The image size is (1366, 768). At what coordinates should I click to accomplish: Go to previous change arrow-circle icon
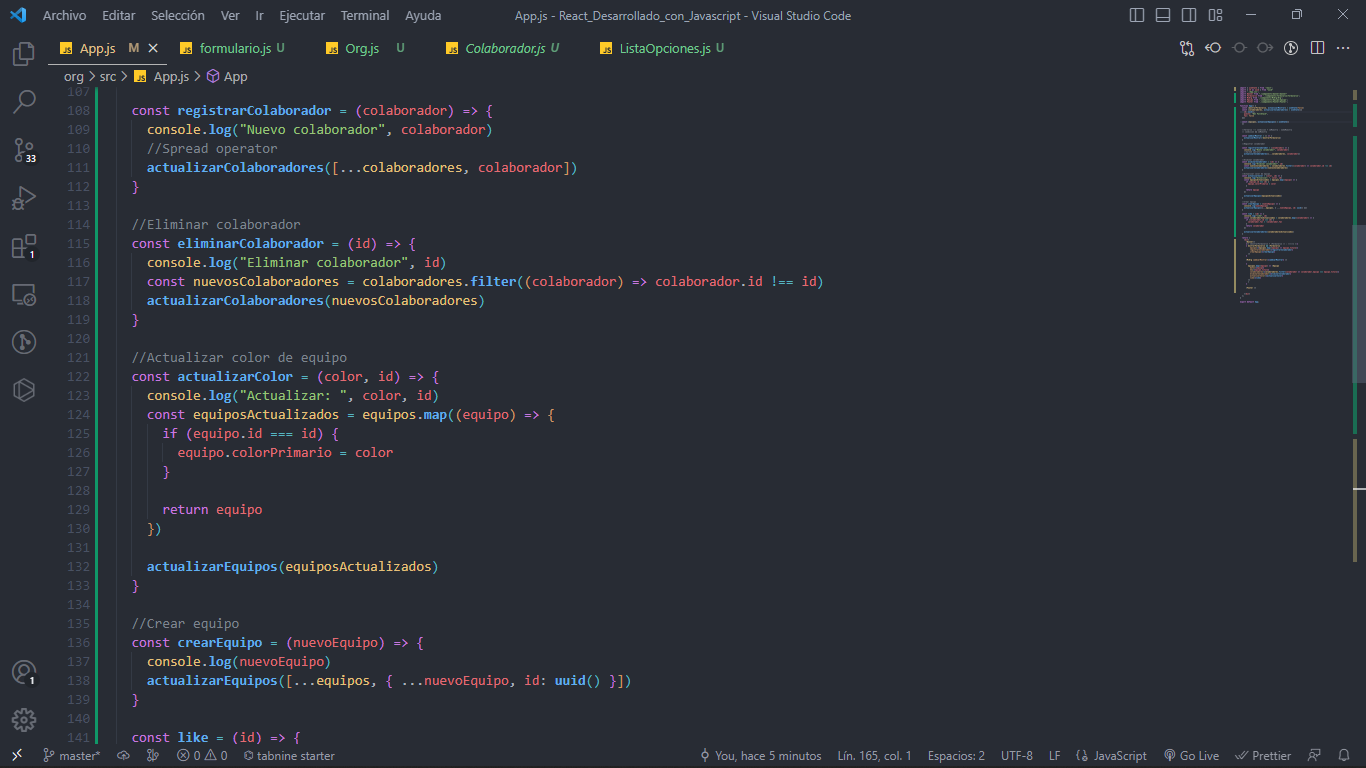(x=1213, y=48)
